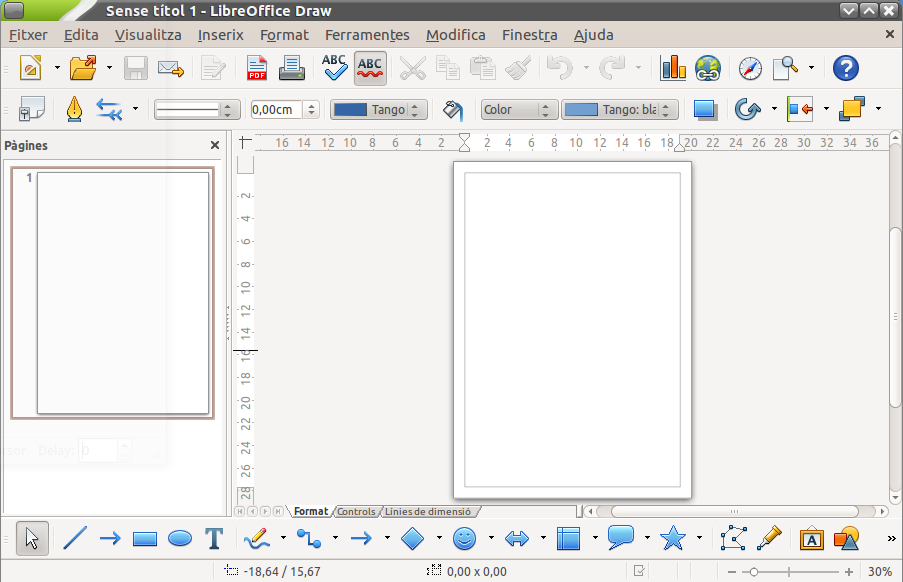Open the Fitxer menu
Screen dimensions: 903x582
point(28,35)
